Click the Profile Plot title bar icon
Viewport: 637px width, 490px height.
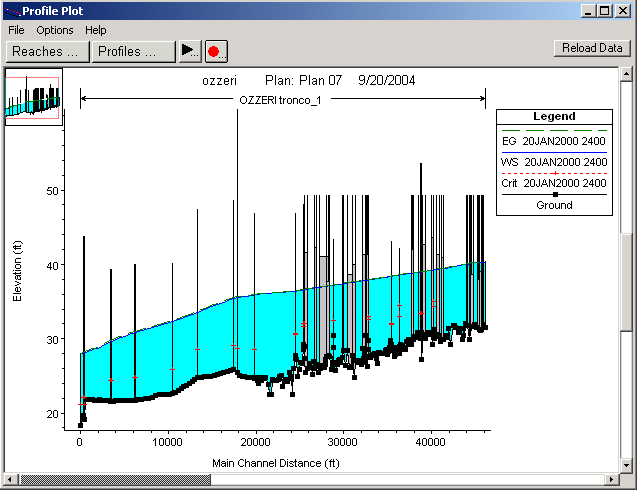pyautogui.click(x=13, y=11)
